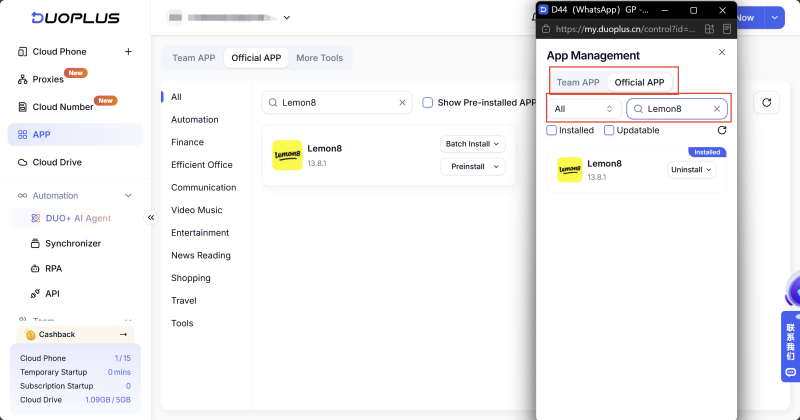Select the Video Music category
The image size is (800, 420).
pos(196,210)
